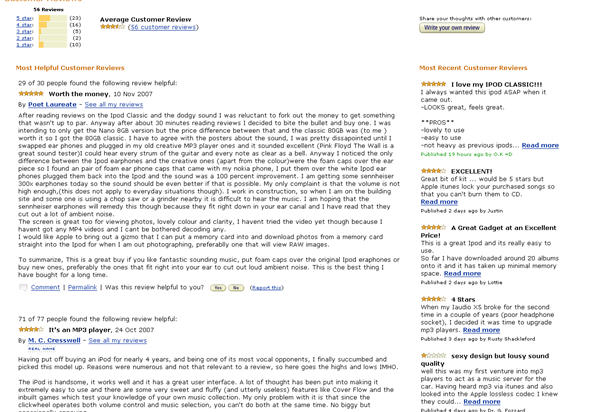Click the comment speech bubble icon
The height and width of the screenshot is (412, 600).
(x=23, y=286)
